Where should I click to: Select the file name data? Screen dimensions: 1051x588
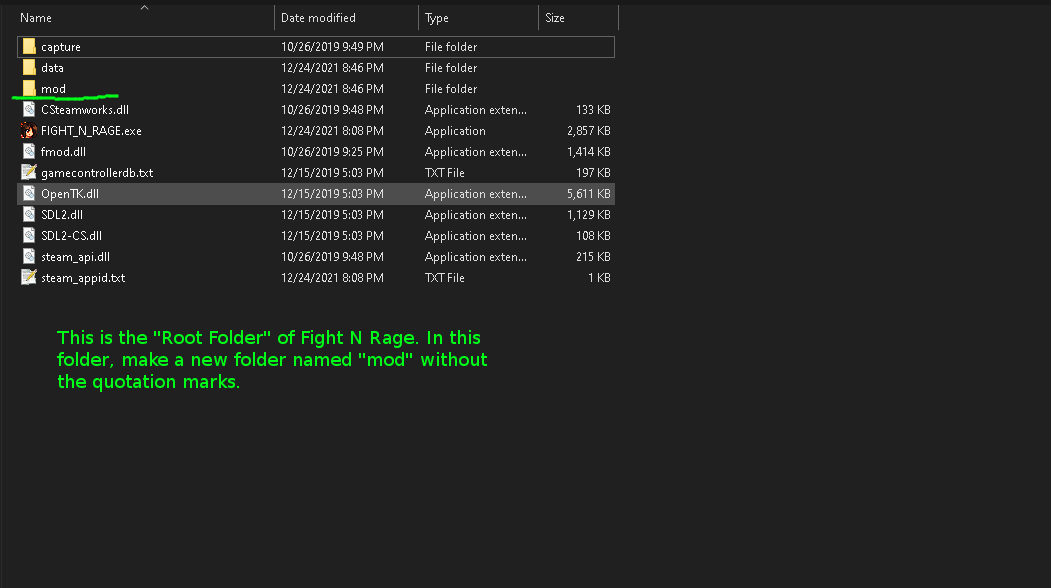pyautogui.click(x=52, y=68)
